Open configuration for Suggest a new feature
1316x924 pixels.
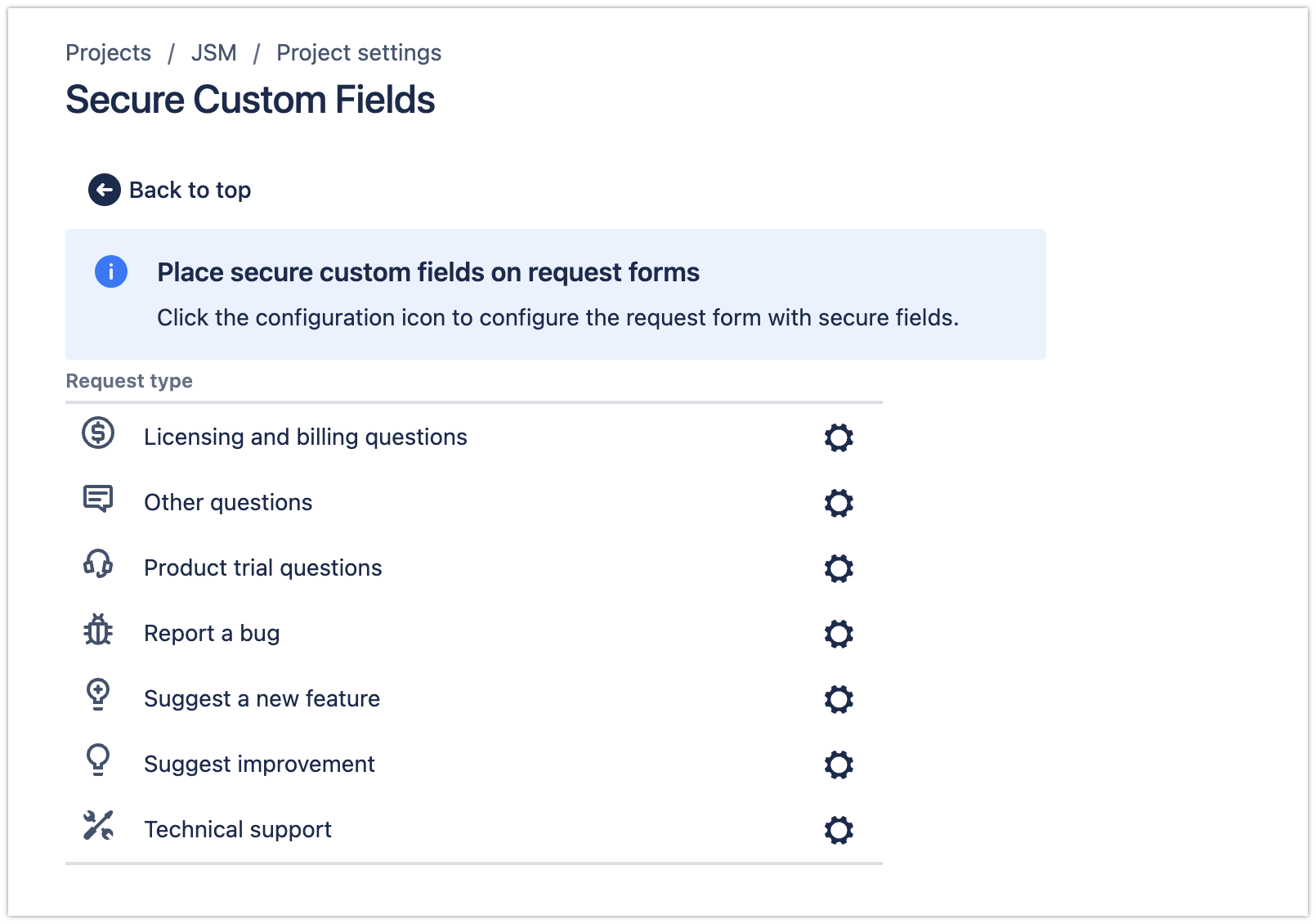(x=839, y=699)
